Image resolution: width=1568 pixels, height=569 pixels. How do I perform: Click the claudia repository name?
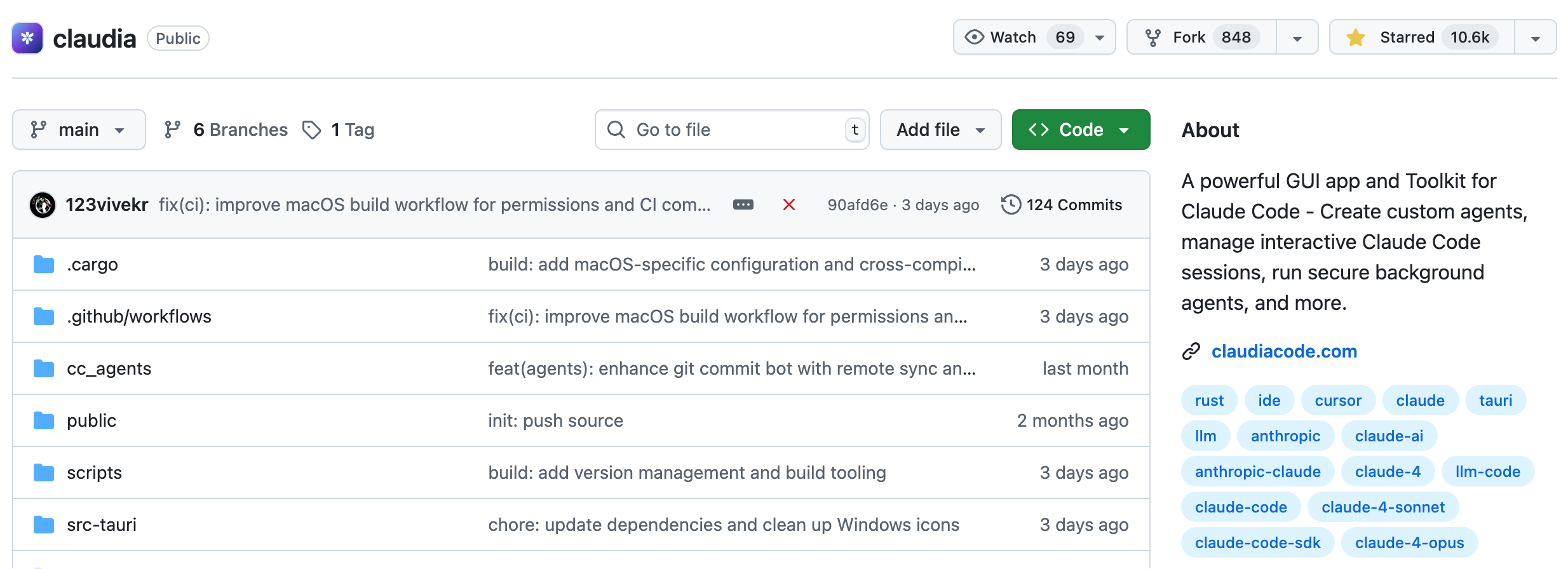click(95, 39)
